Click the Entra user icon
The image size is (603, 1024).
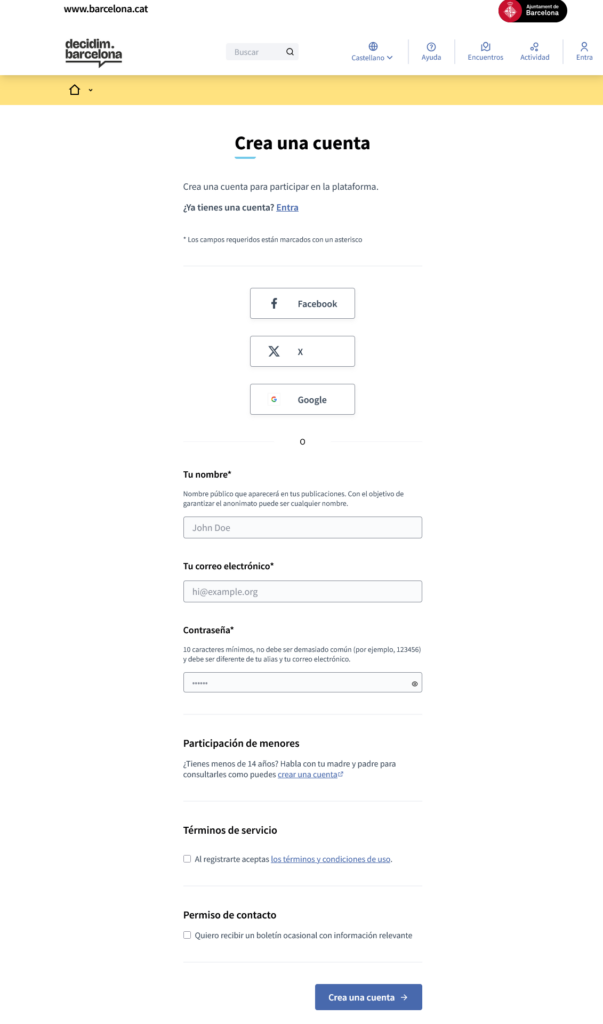(584, 47)
